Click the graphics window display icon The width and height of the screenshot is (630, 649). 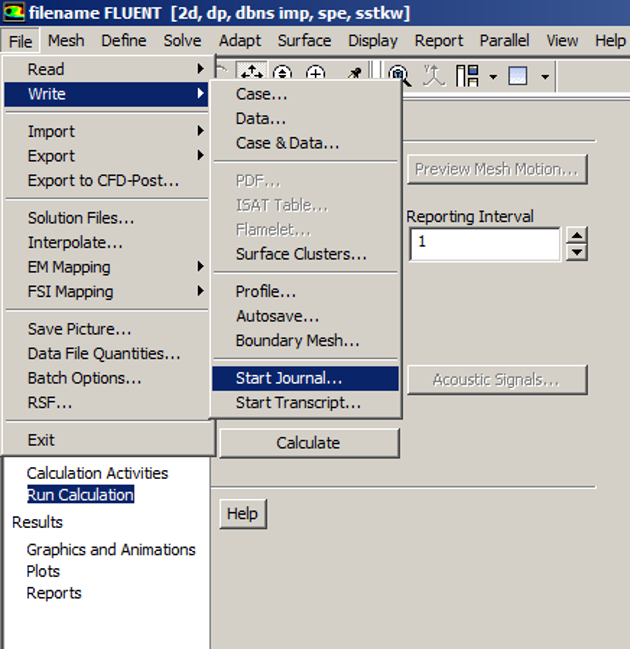pyautogui.click(x=518, y=76)
